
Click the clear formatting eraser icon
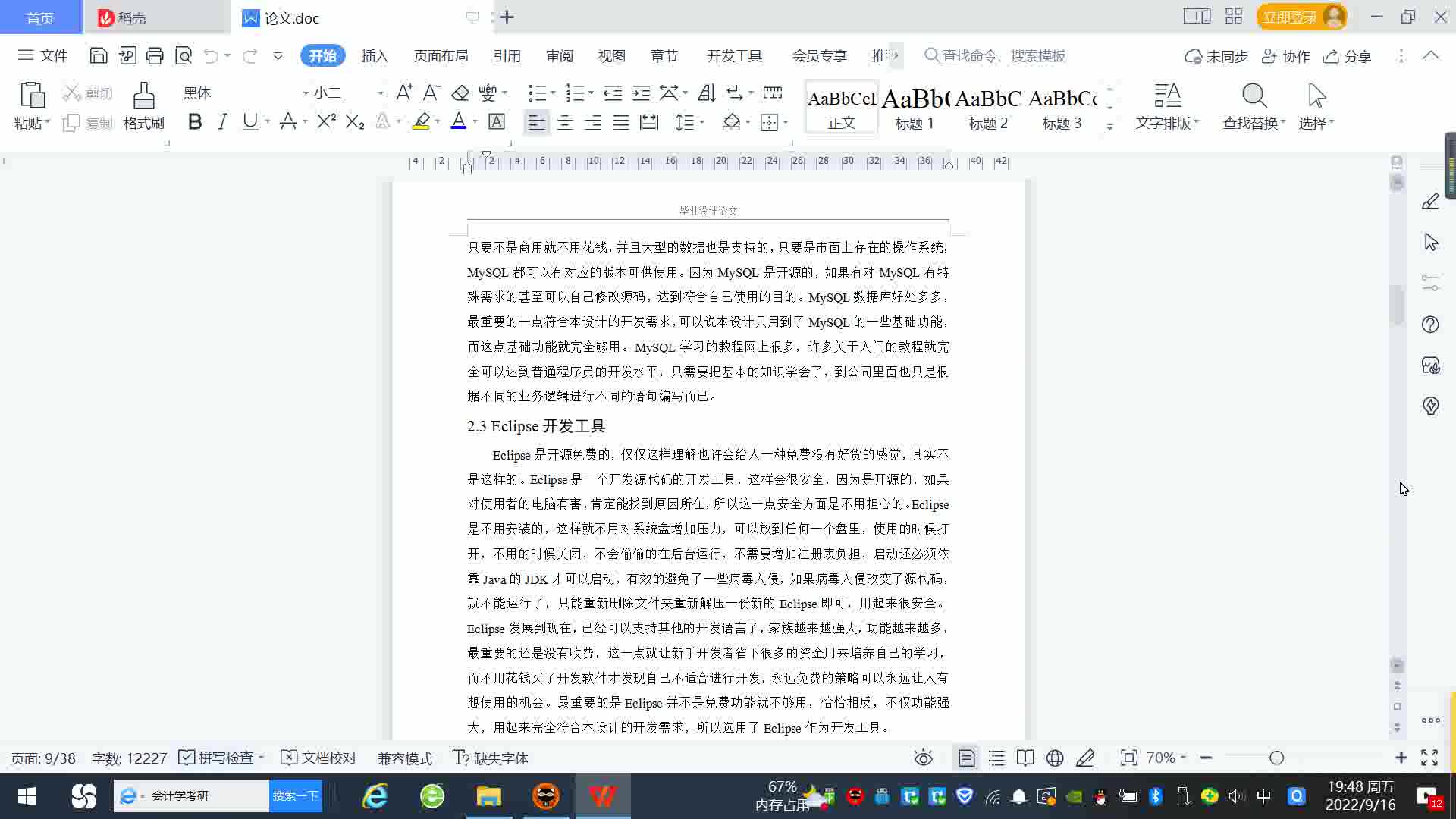click(x=460, y=93)
